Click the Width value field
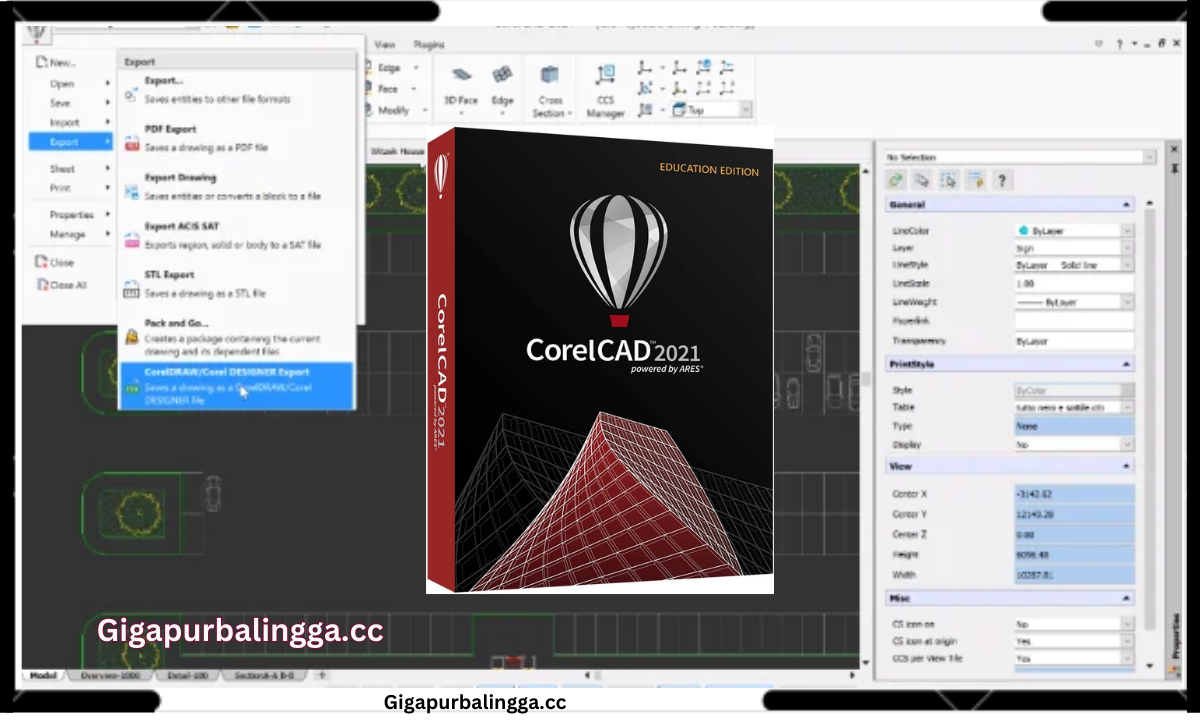Viewport: 1200px width, 720px height. [1074, 575]
